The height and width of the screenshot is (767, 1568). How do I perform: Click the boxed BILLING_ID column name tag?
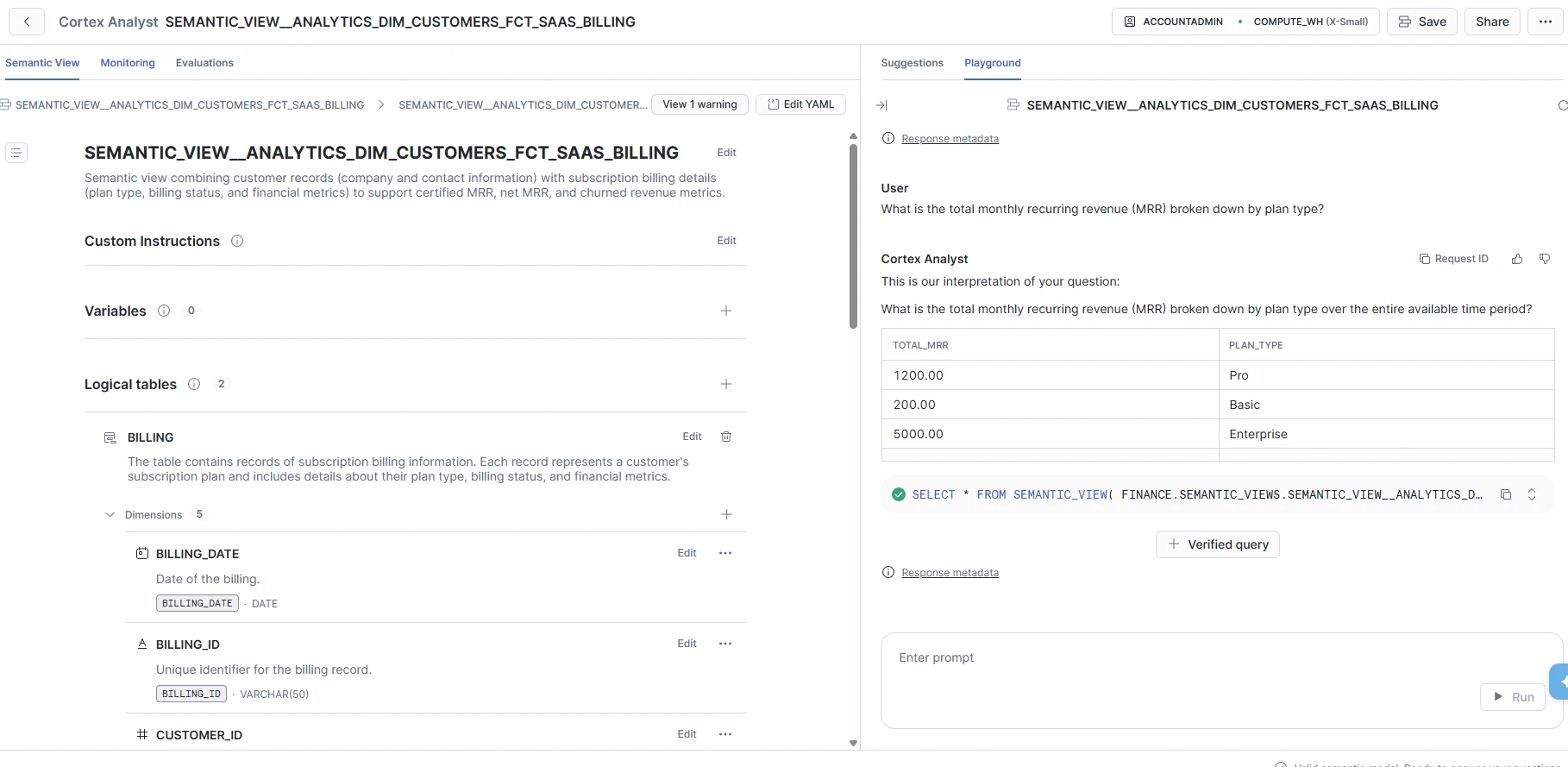[x=191, y=694]
